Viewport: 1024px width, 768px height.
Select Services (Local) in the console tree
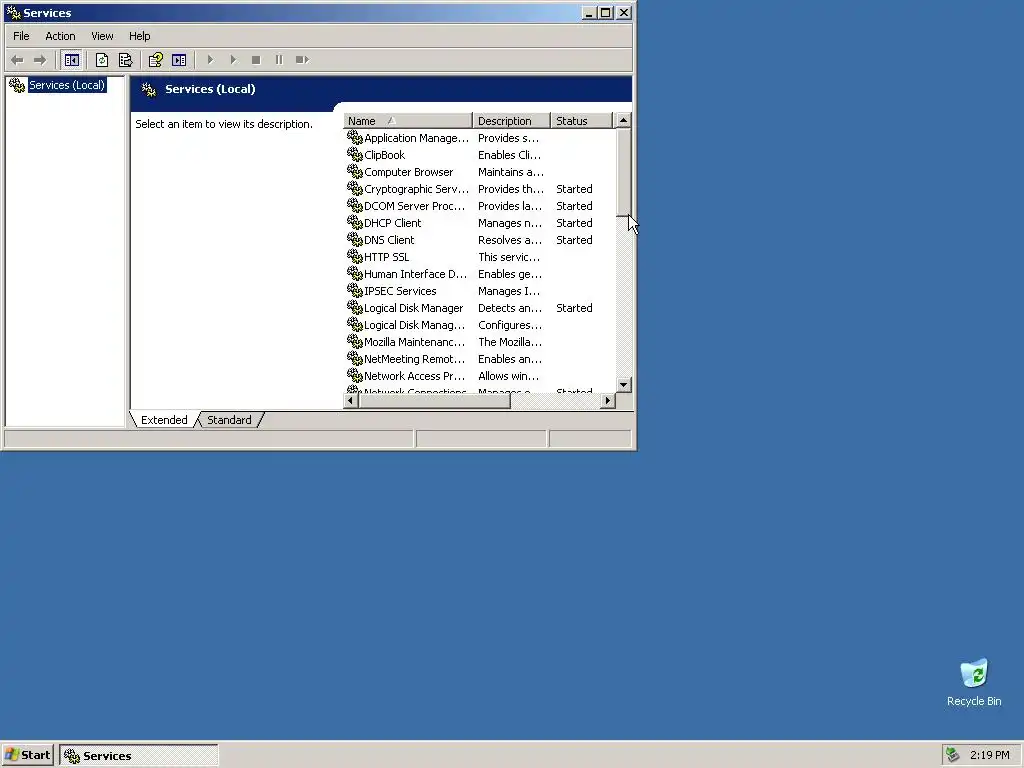[67, 85]
